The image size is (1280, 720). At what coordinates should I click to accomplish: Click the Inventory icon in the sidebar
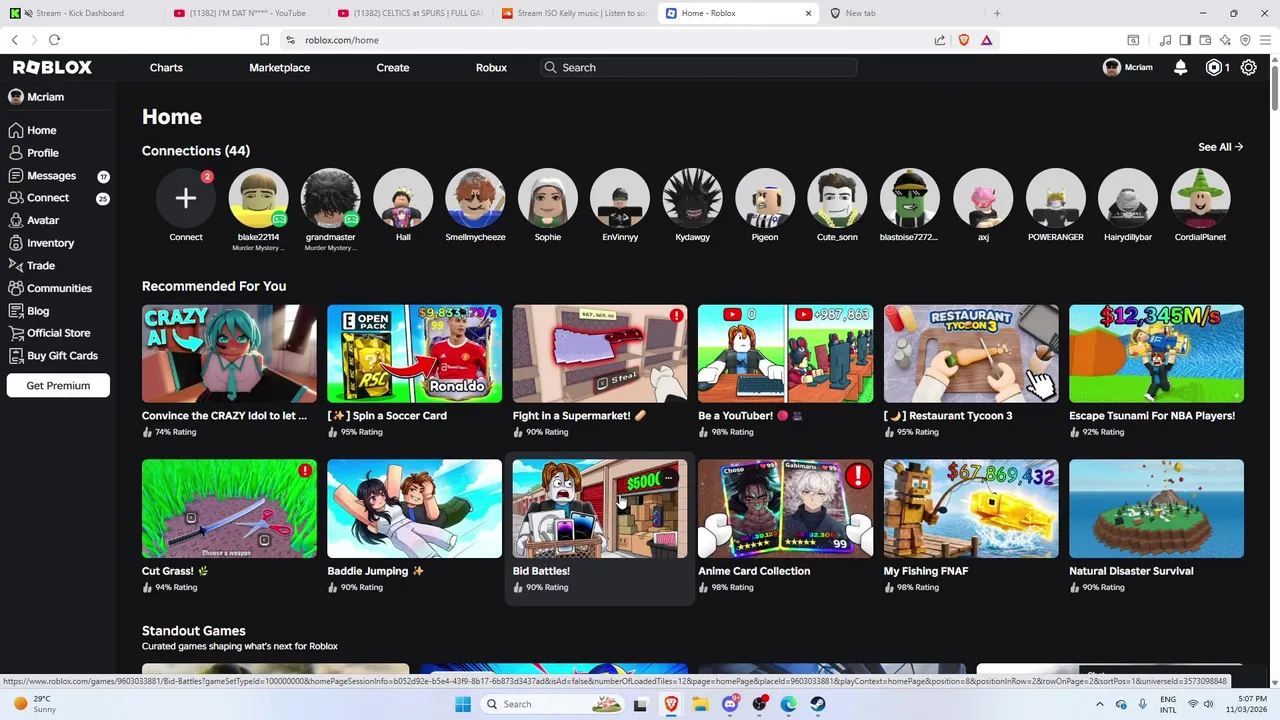[x=15, y=243]
